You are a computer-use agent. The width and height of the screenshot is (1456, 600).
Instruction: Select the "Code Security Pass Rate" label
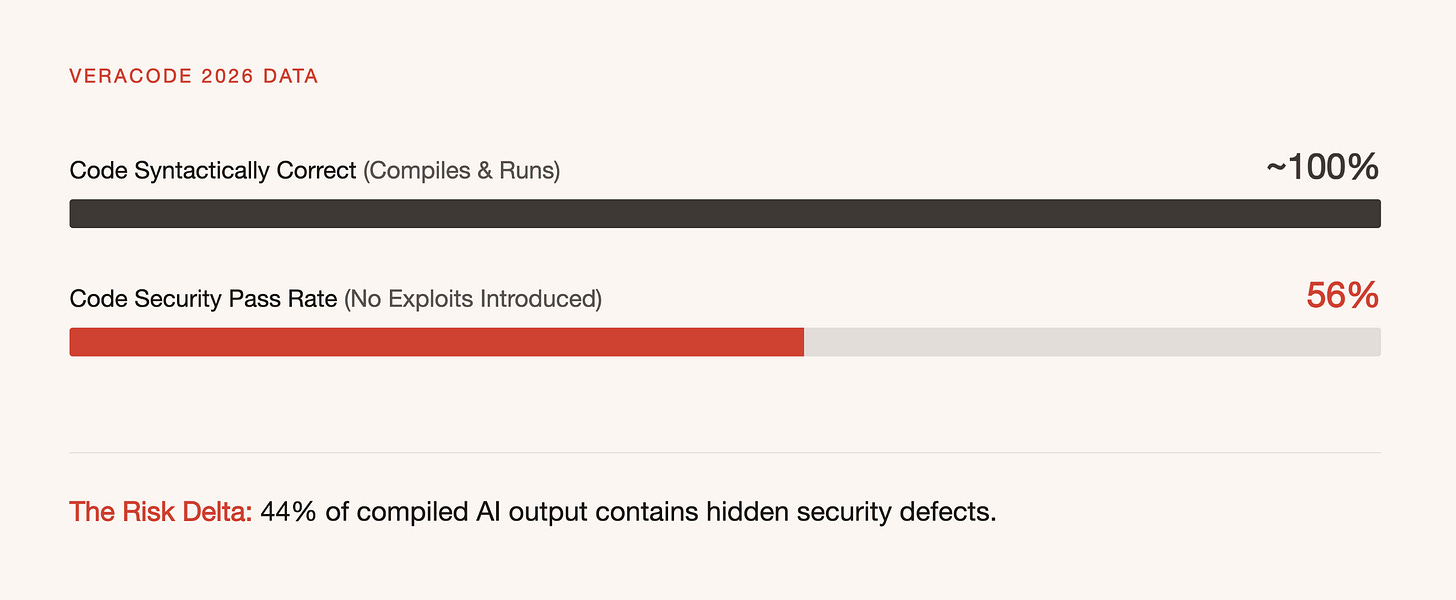[x=204, y=299]
